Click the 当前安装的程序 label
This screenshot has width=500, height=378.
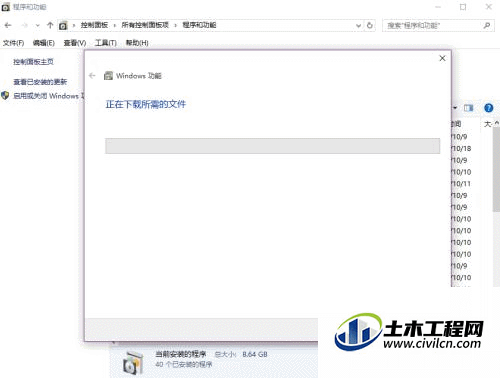coord(181,354)
